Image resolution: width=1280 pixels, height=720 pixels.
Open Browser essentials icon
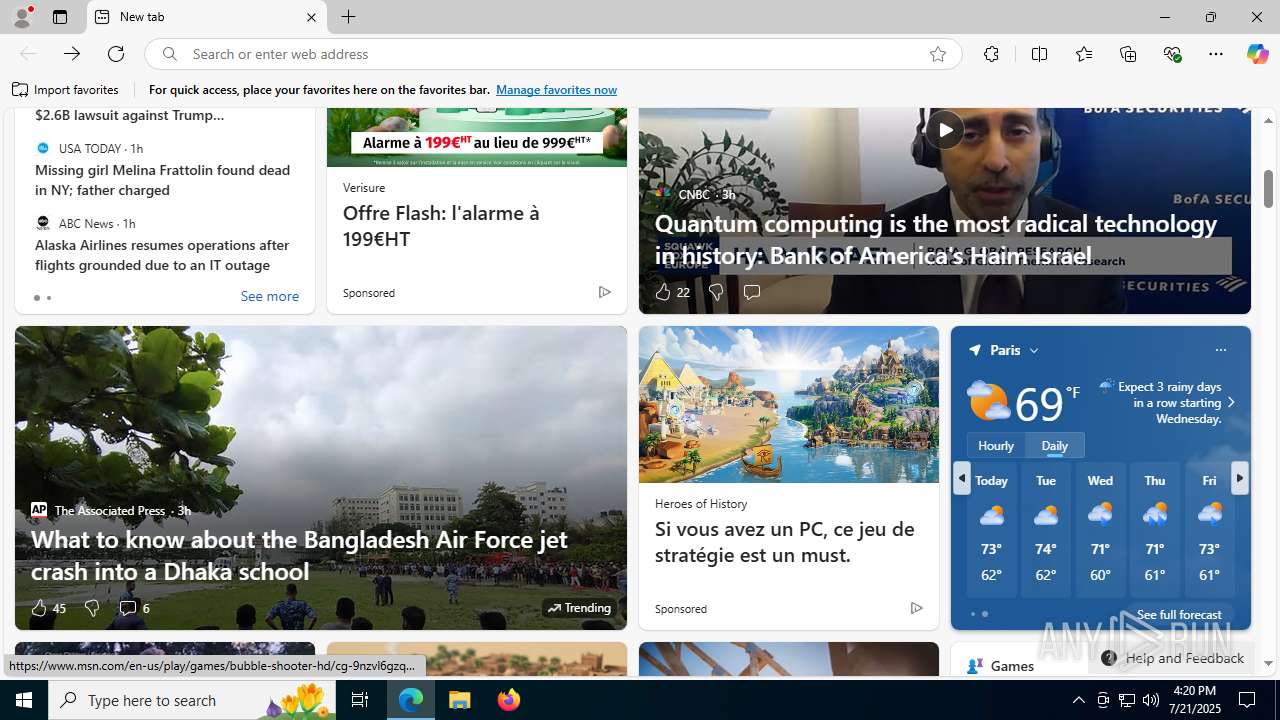[1172, 54]
